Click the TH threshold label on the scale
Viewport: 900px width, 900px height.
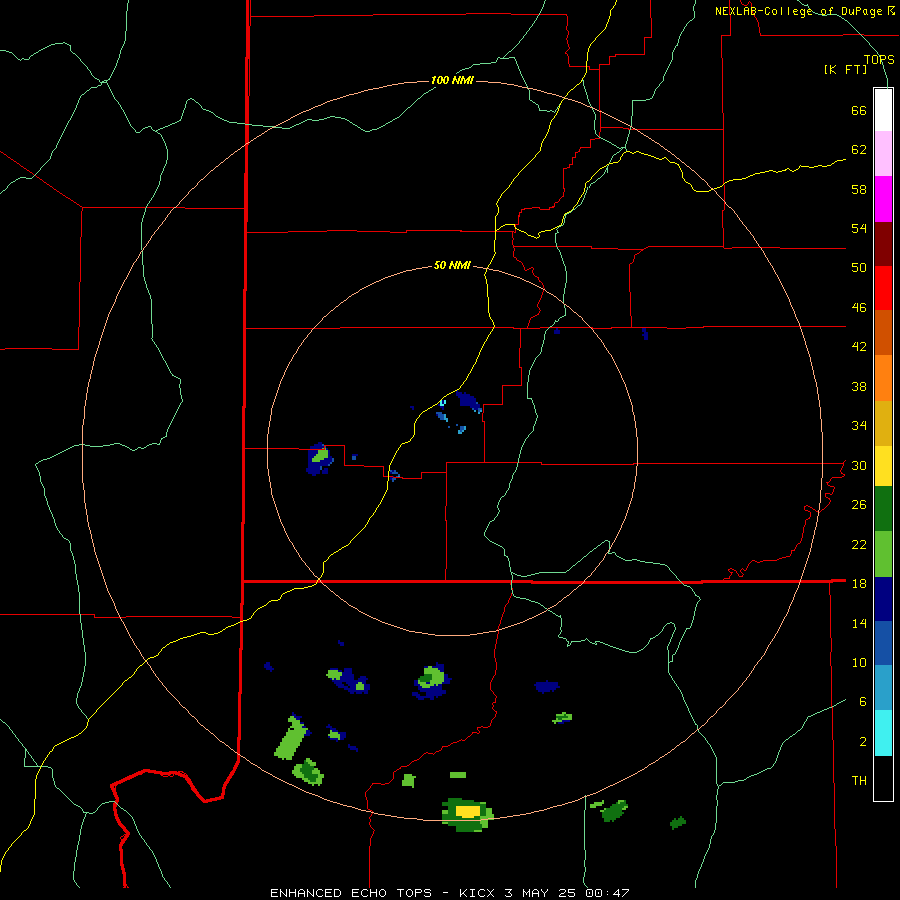(x=859, y=780)
